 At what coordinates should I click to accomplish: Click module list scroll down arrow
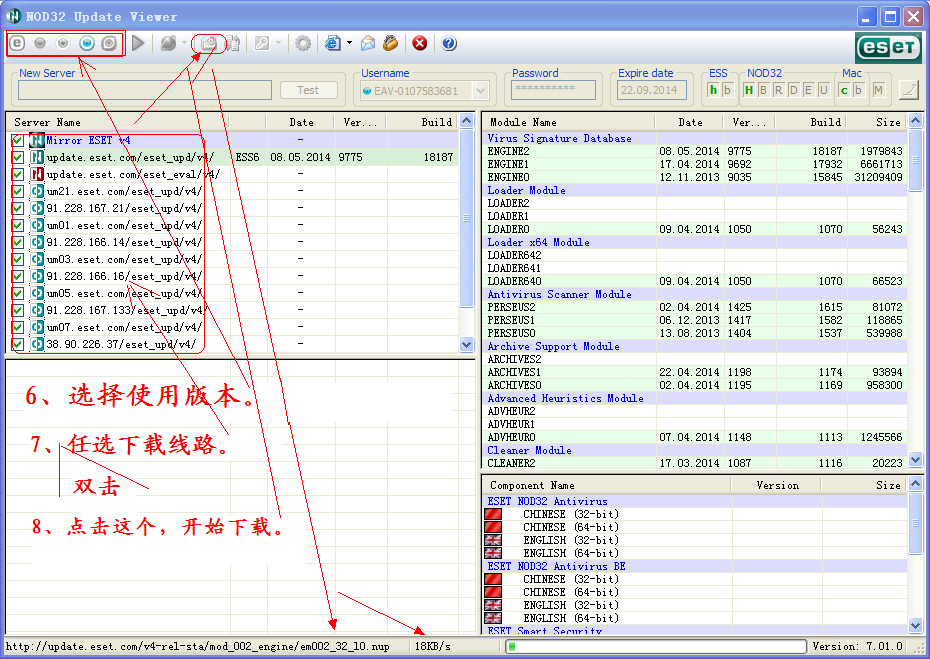click(915, 460)
